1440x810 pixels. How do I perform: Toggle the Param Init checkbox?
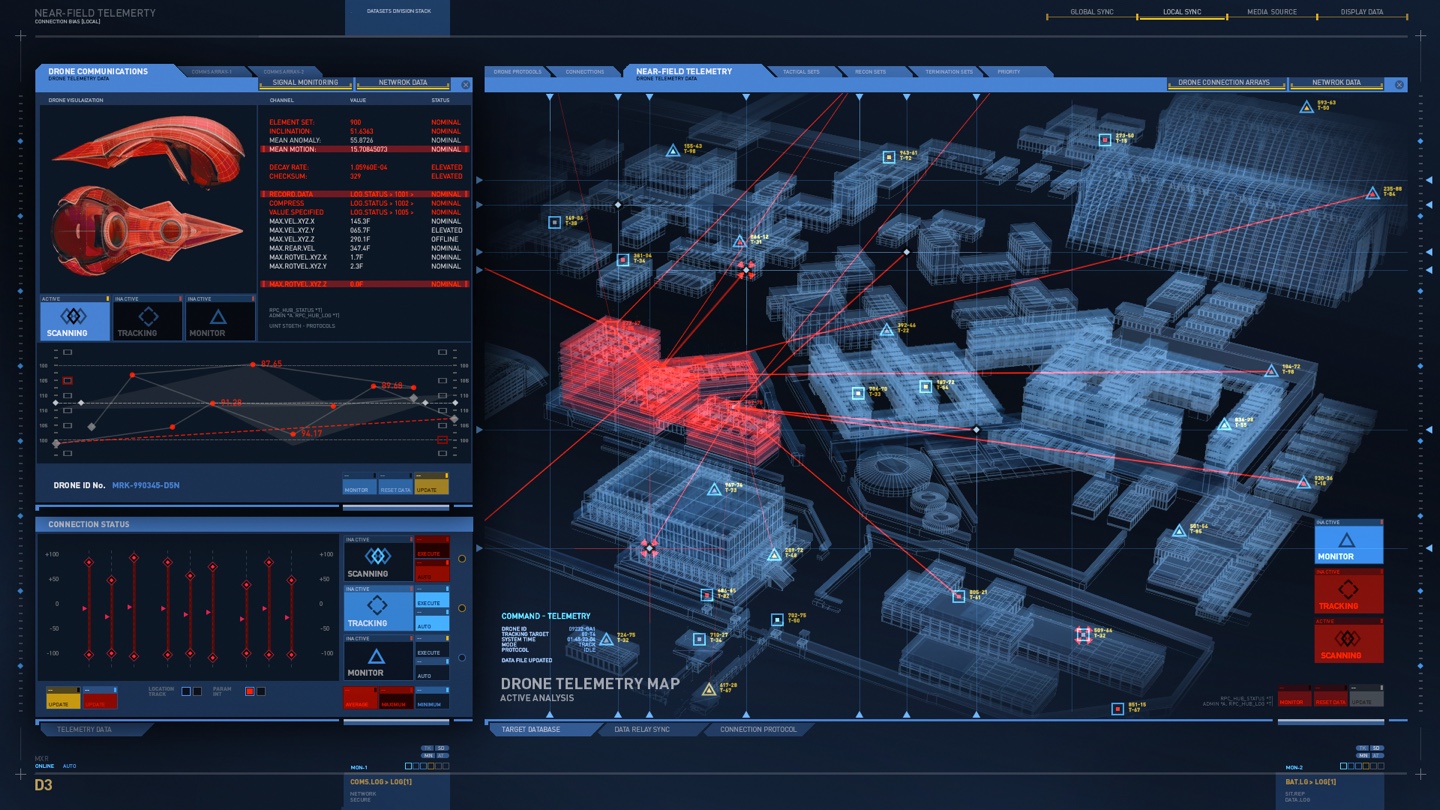247,690
